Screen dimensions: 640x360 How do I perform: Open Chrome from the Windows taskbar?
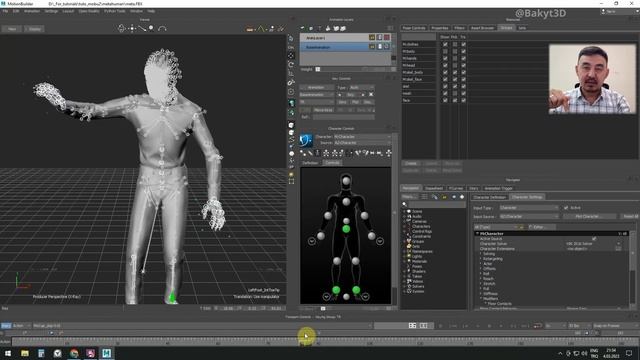coord(74,353)
